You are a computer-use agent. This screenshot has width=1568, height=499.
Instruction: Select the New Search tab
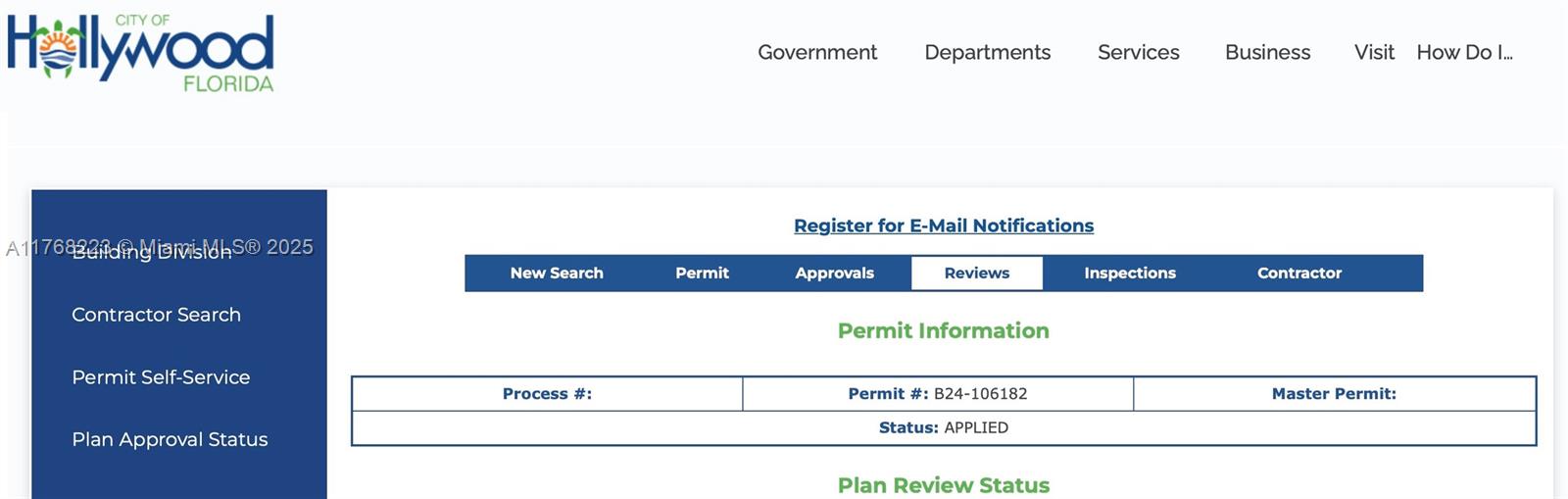pos(557,274)
